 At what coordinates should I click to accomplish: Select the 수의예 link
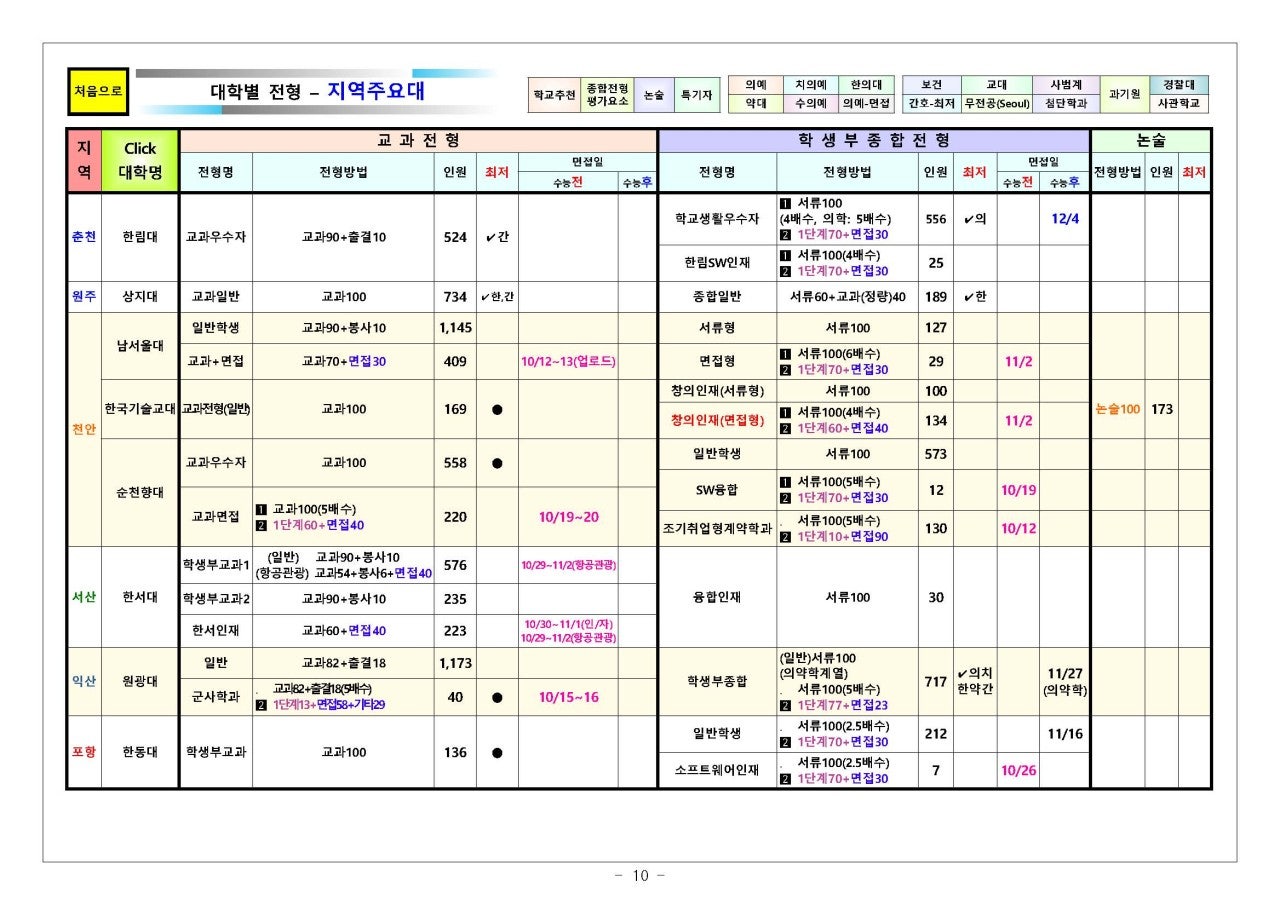810,104
